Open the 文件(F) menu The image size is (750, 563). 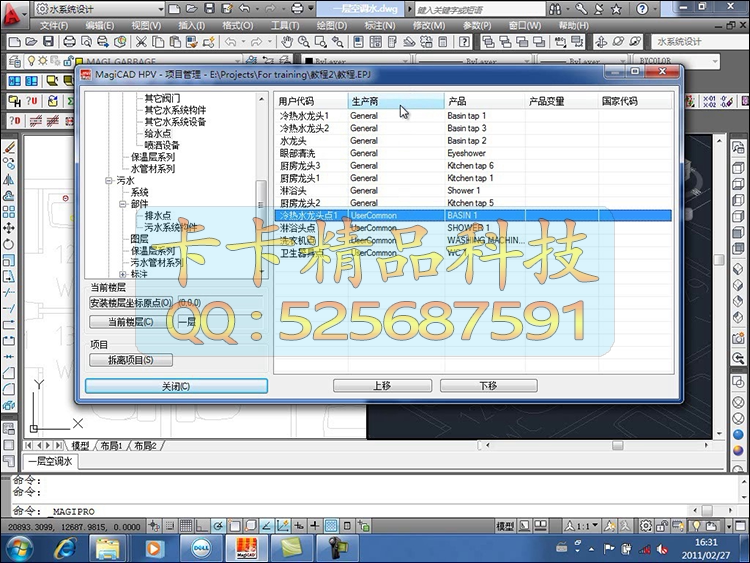pos(54,25)
